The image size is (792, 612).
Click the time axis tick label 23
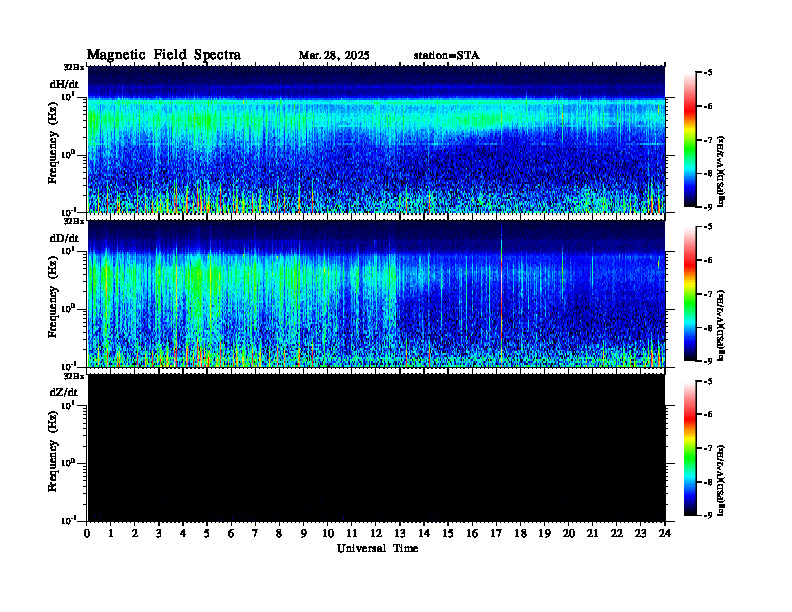(640, 533)
